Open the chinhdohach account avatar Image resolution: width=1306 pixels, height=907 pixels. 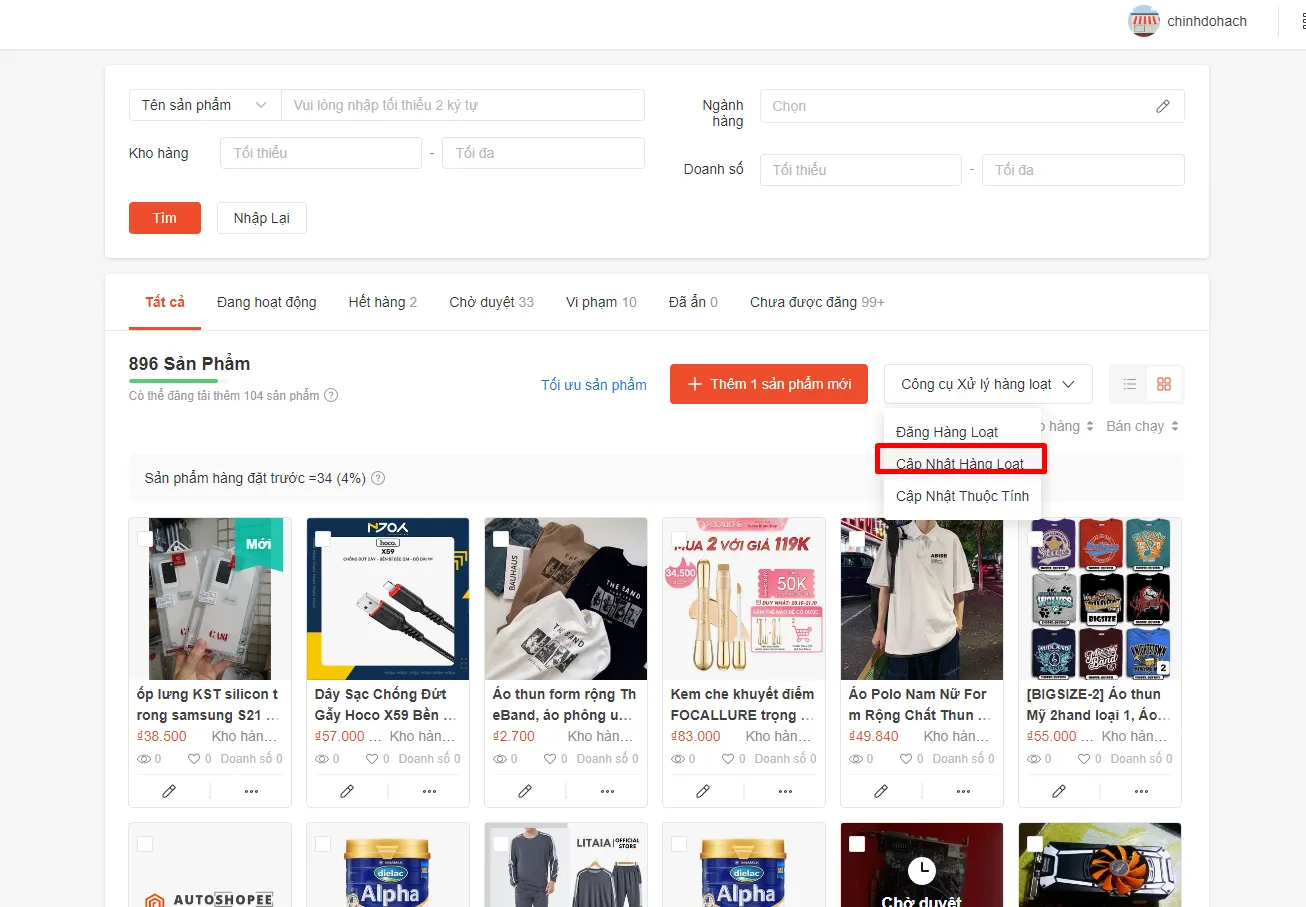point(1144,21)
